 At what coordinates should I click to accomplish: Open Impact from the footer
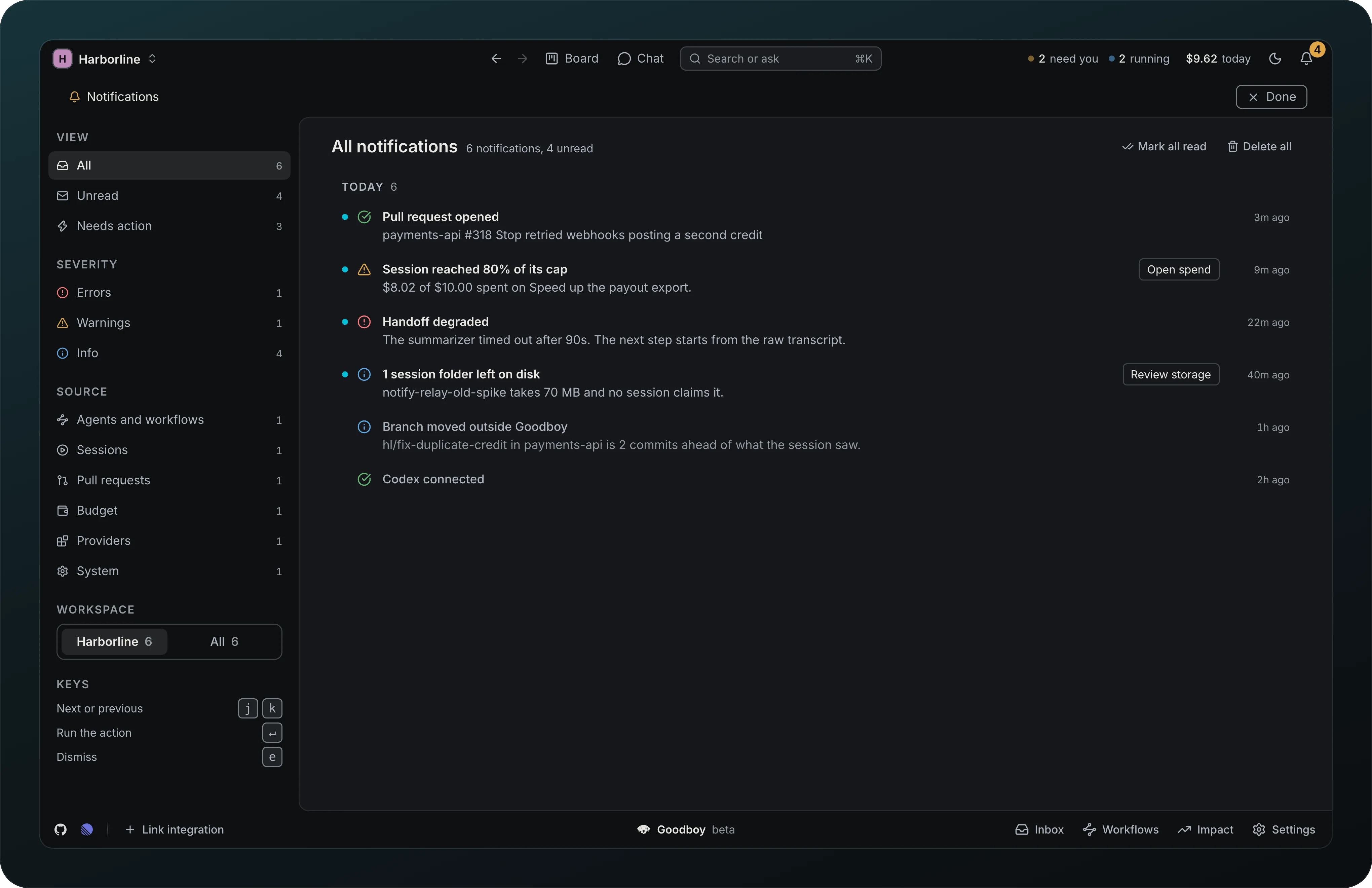click(1206, 829)
